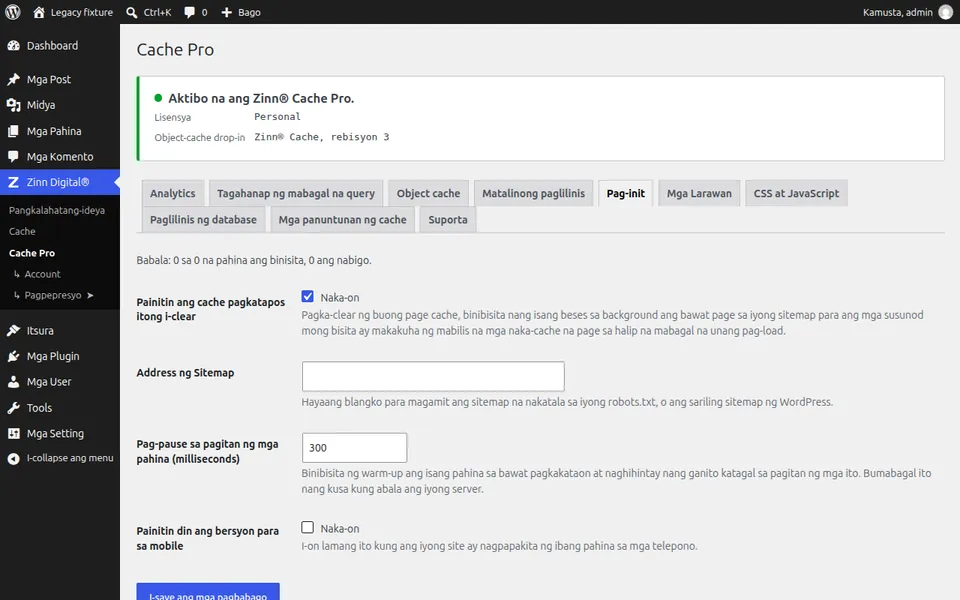Viewport: 960px width, 600px height.
Task: Select the Object cache tab
Action: tap(428, 193)
